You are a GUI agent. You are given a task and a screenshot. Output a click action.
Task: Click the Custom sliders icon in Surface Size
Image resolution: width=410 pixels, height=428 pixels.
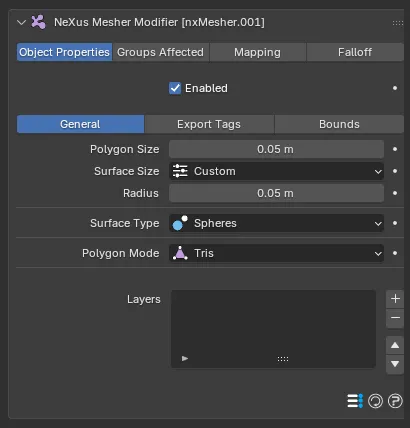click(180, 171)
